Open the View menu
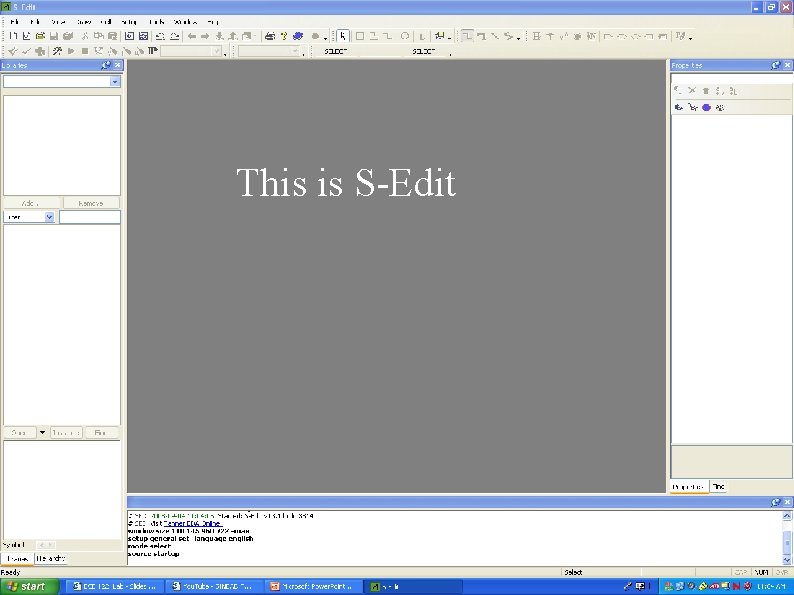794x595 pixels. pyautogui.click(x=58, y=22)
